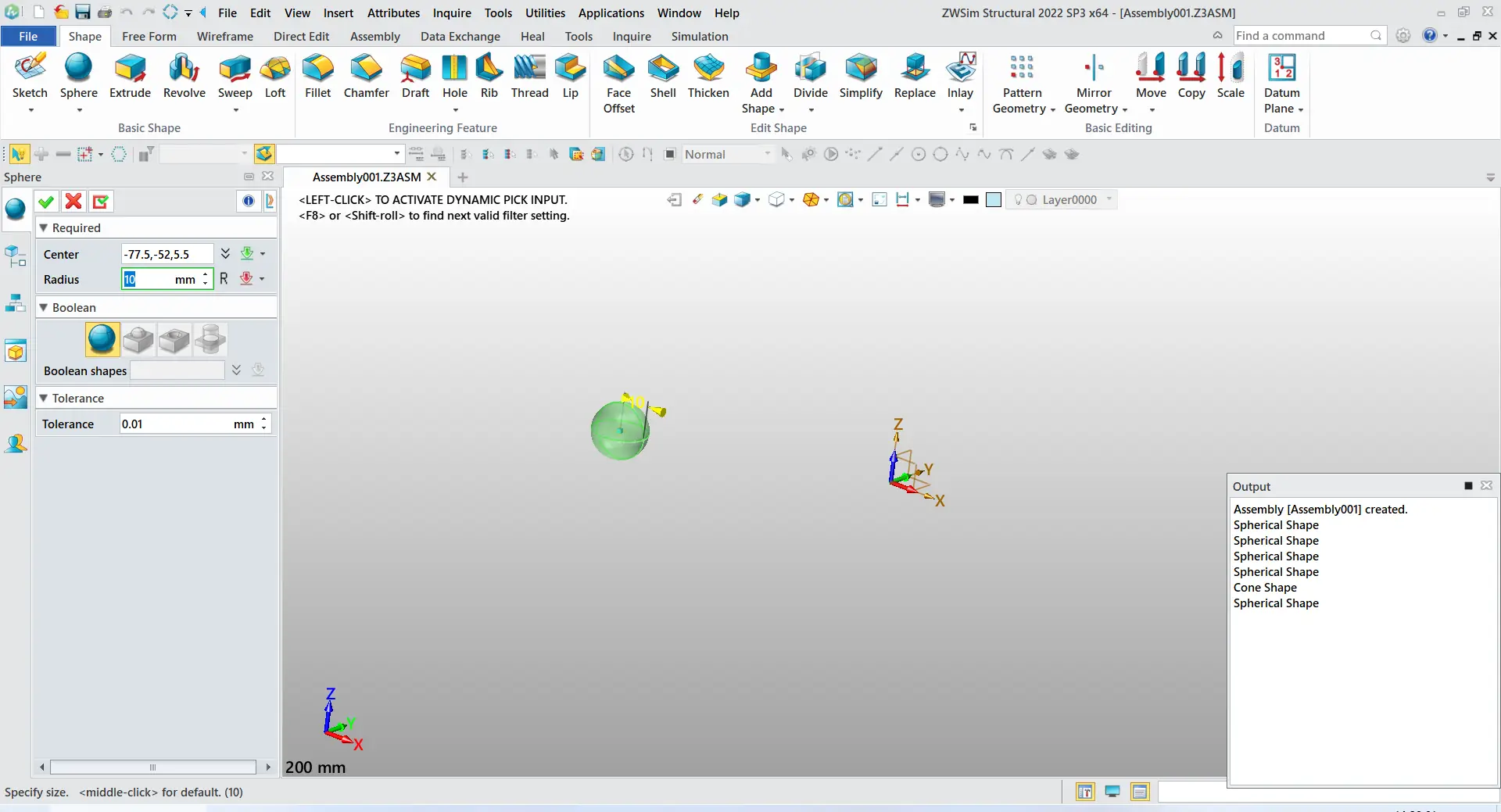Insert a Datum Plane
Screen dimensions: 1501x812
(1282, 84)
